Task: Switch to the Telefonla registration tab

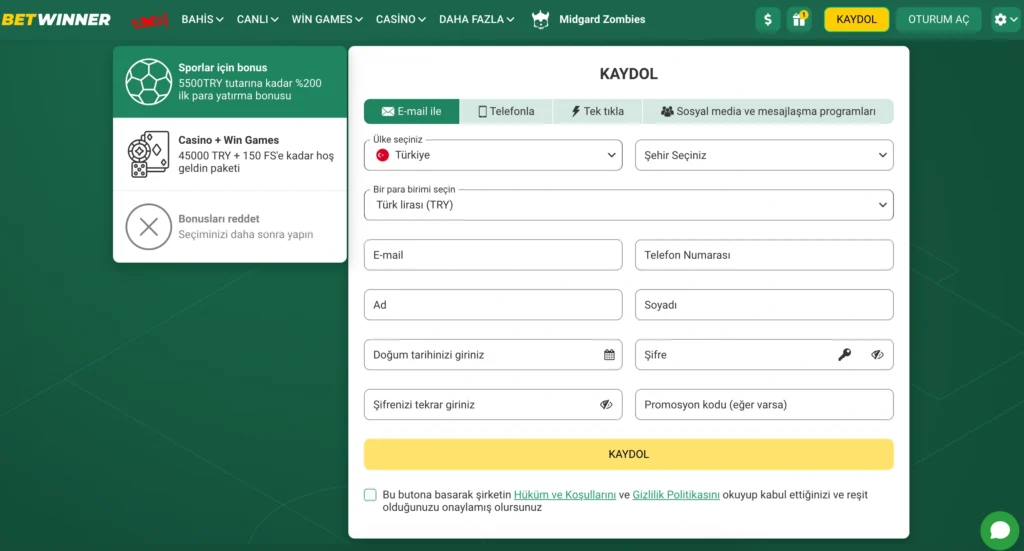Action: point(506,111)
